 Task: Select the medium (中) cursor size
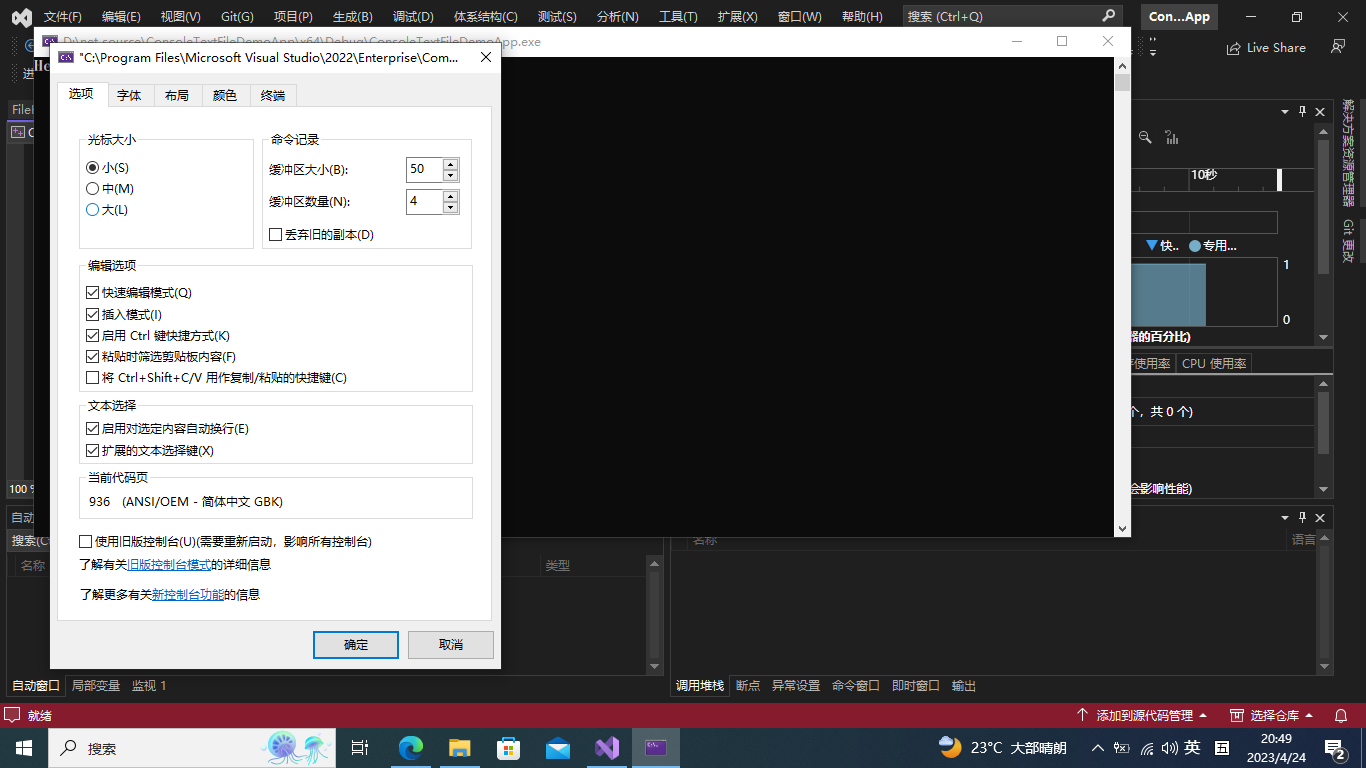coord(93,189)
